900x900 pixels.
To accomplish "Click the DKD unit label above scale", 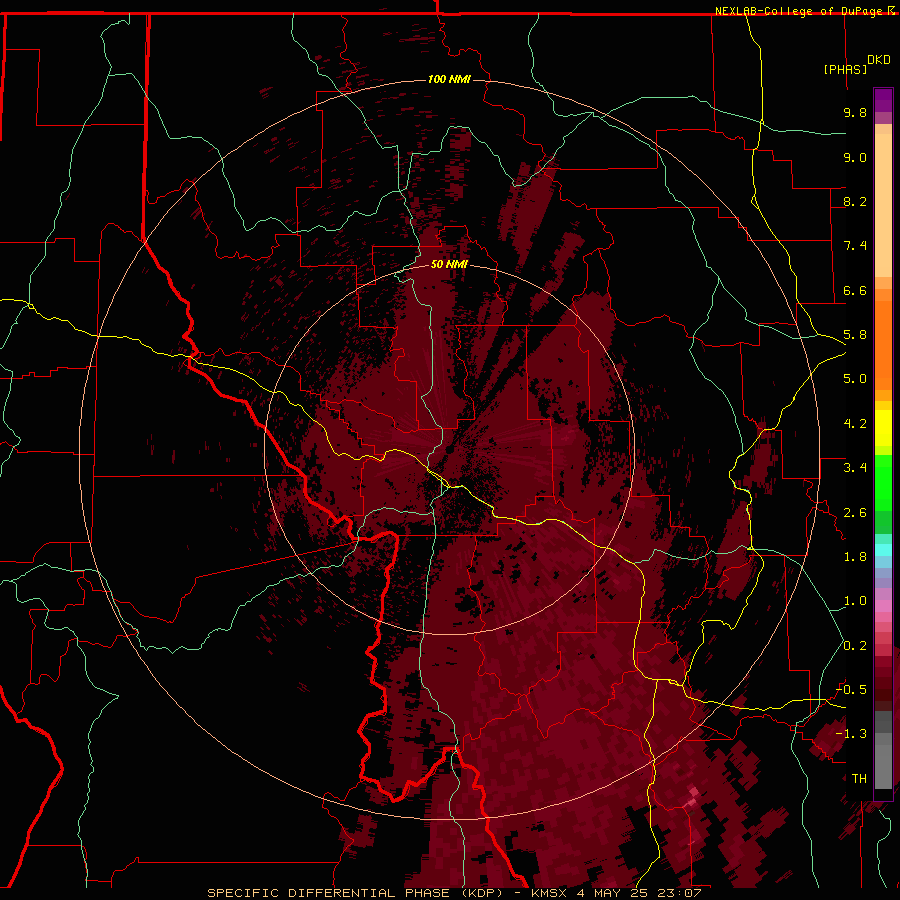I will pyautogui.click(x=878, y=60).
